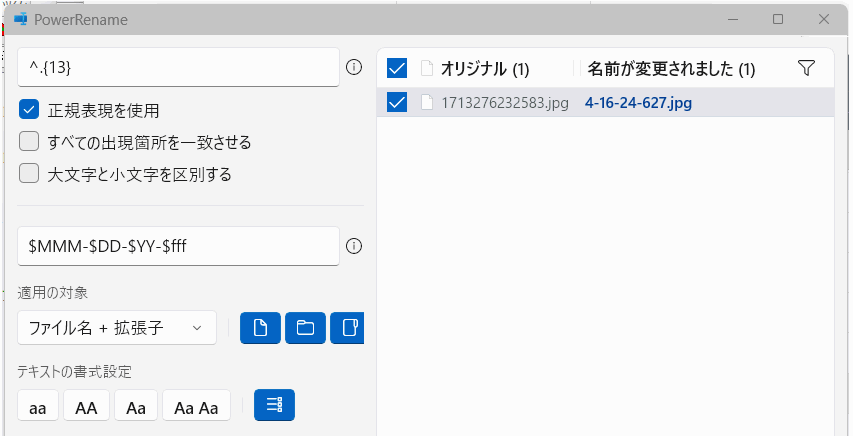Click the replace field with $MMM-$DD-$YY-$fff
853x436 pixels.
click(178, 246)
